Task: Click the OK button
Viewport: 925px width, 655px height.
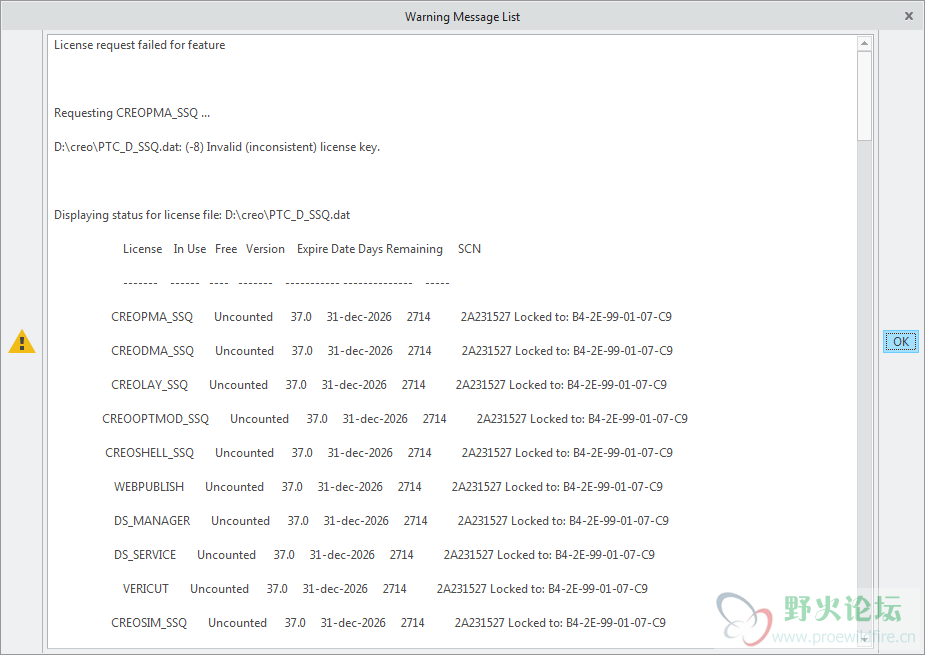Action: (900, 342)
